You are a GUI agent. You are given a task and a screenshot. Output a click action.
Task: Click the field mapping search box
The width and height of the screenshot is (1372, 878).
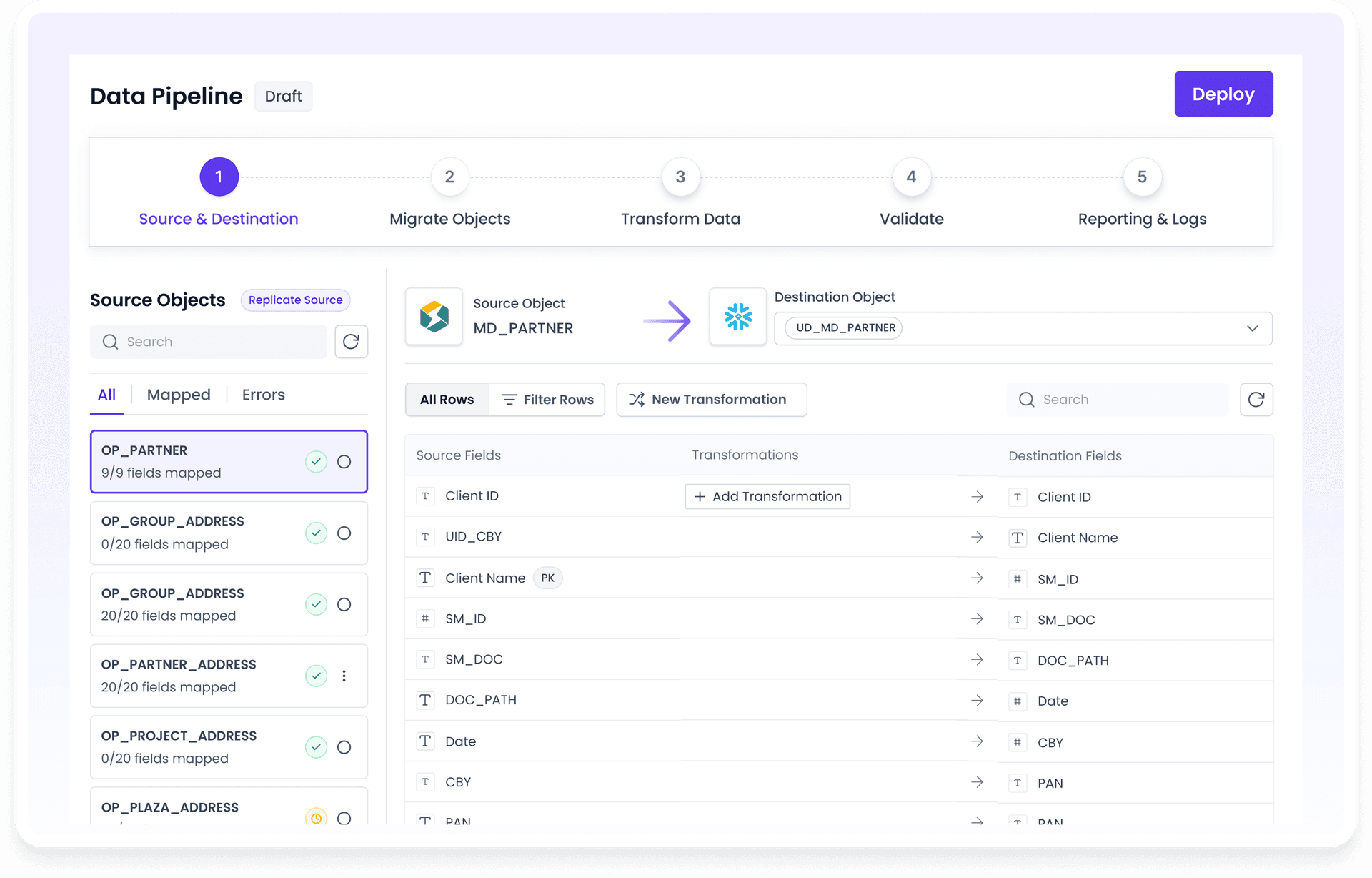1117,399
